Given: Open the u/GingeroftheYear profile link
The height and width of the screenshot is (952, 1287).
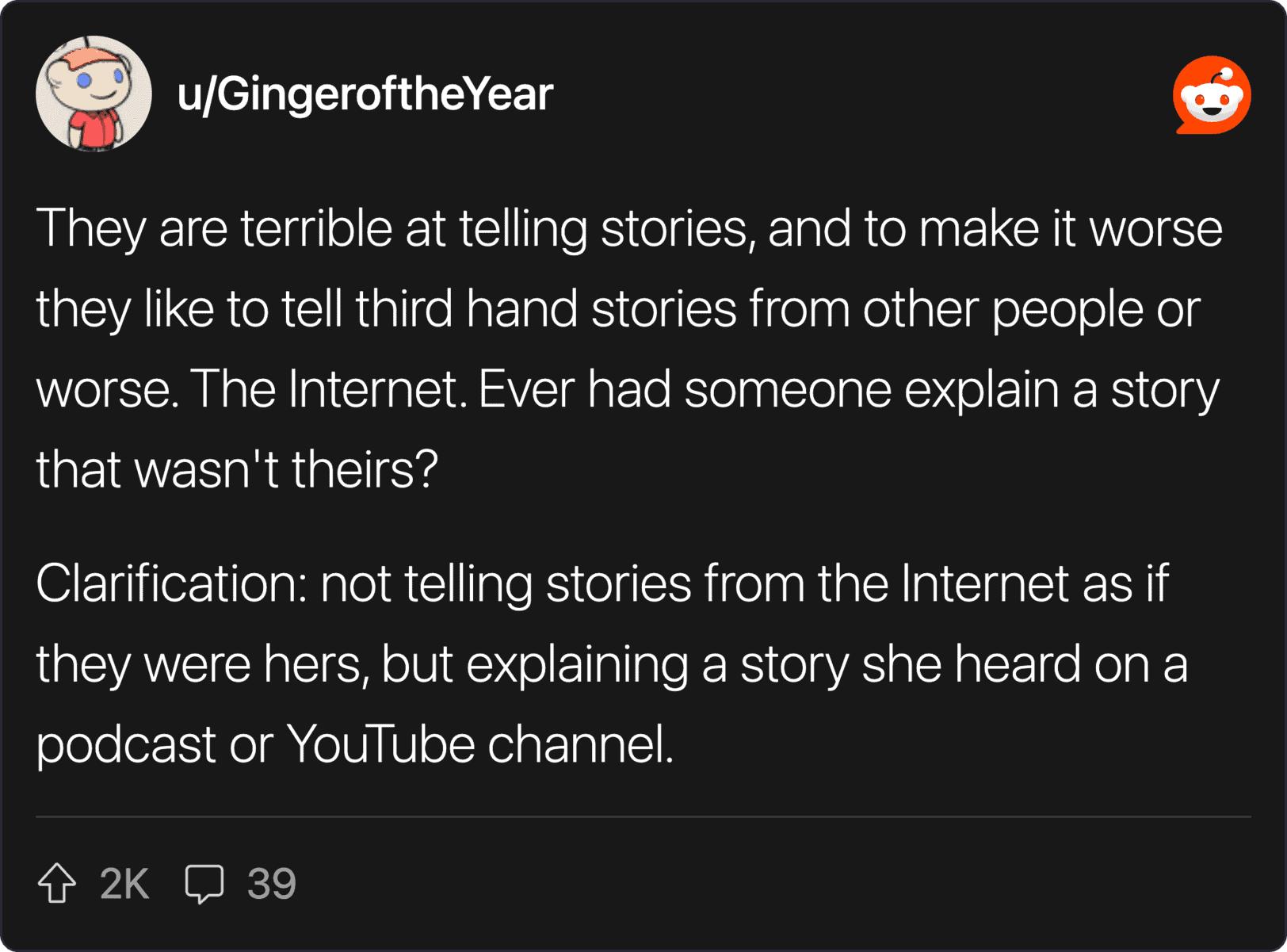Looking at the screenshot, I should [365, 94].
